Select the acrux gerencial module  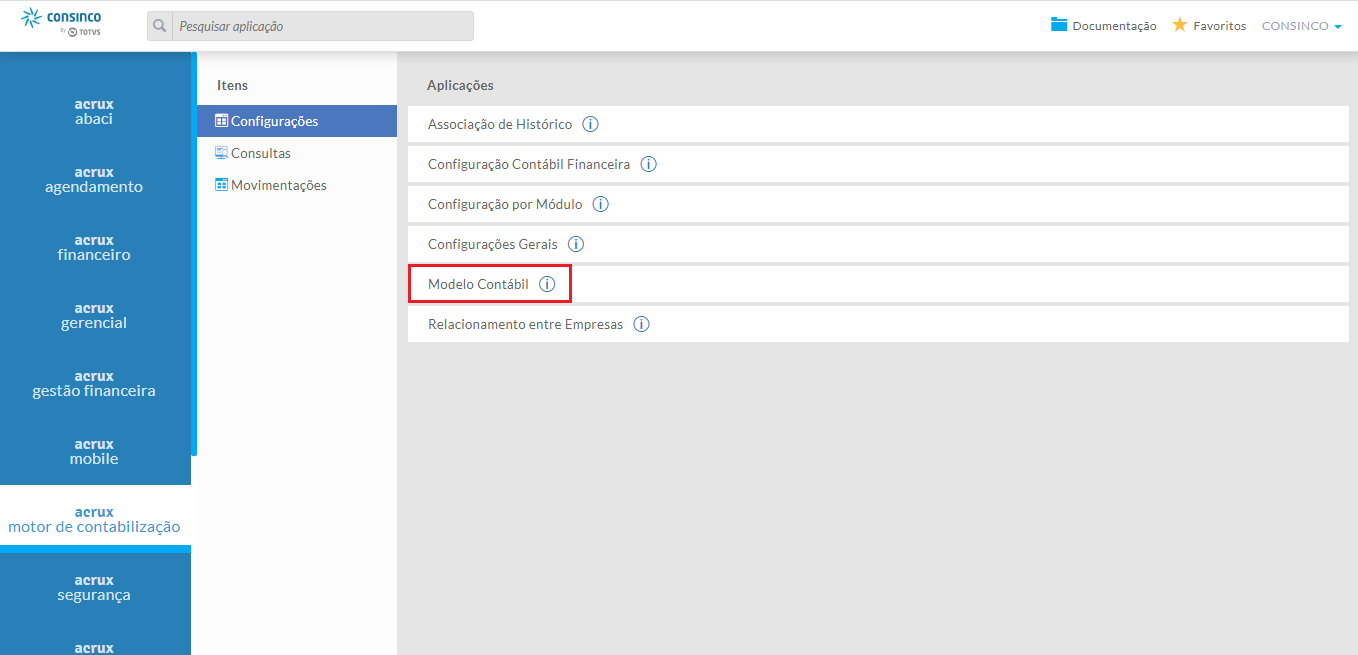point(94,315)
